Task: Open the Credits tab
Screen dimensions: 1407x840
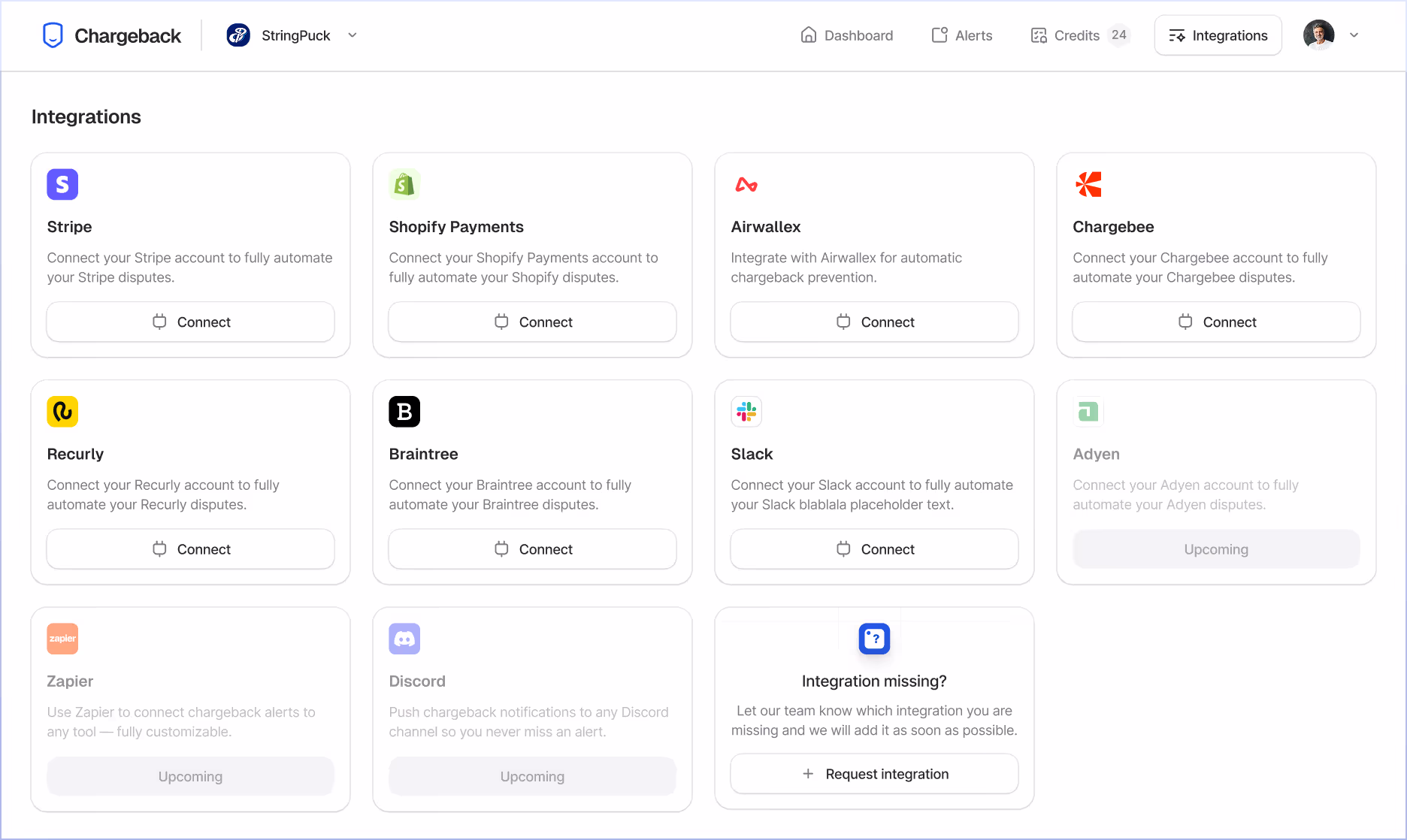Action: pos(1079,35)
